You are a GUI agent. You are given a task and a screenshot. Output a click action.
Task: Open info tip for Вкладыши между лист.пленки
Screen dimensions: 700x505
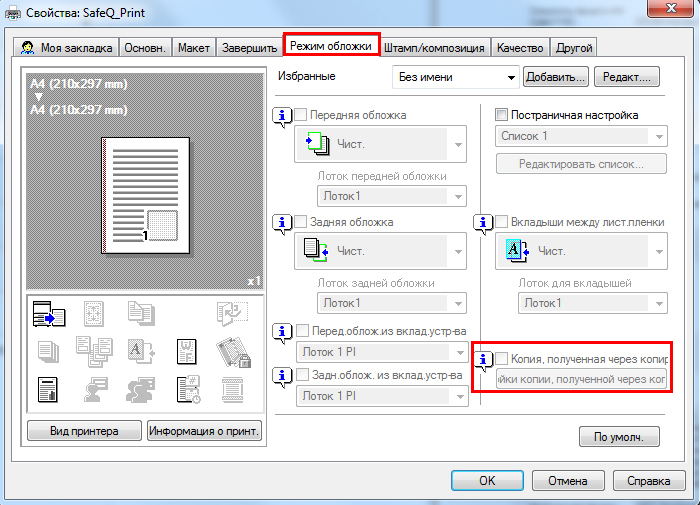[x=483, y=223]
